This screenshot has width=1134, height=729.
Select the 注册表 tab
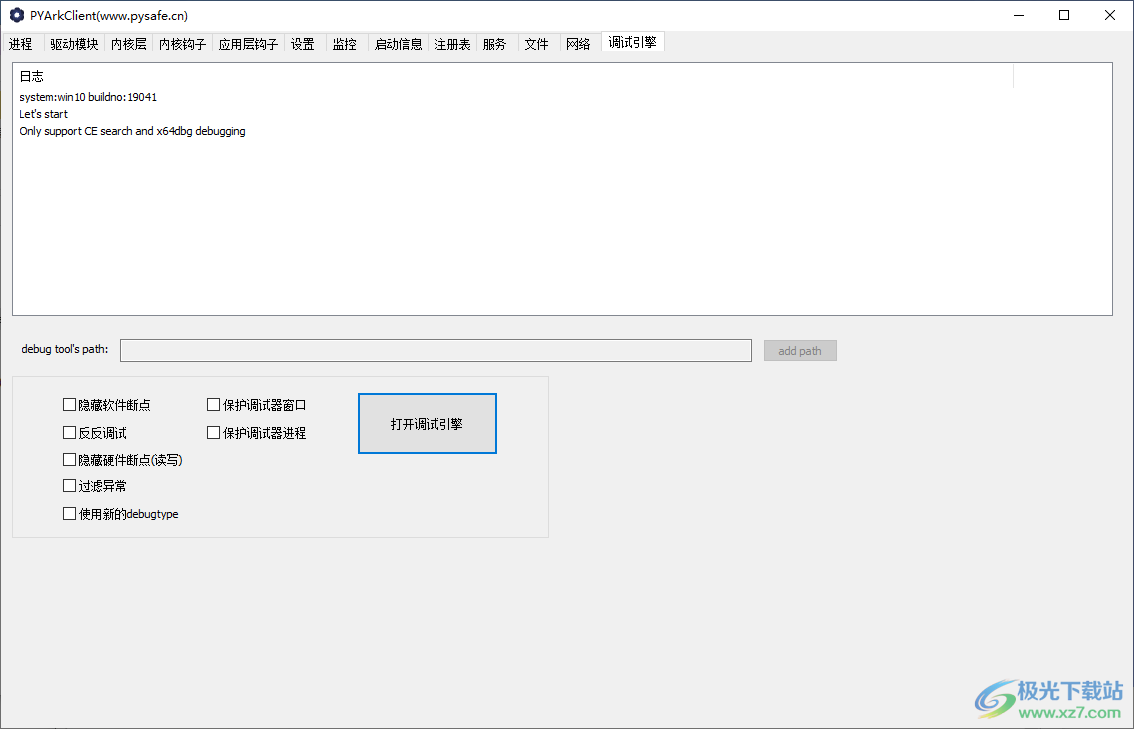click(452, 44)
